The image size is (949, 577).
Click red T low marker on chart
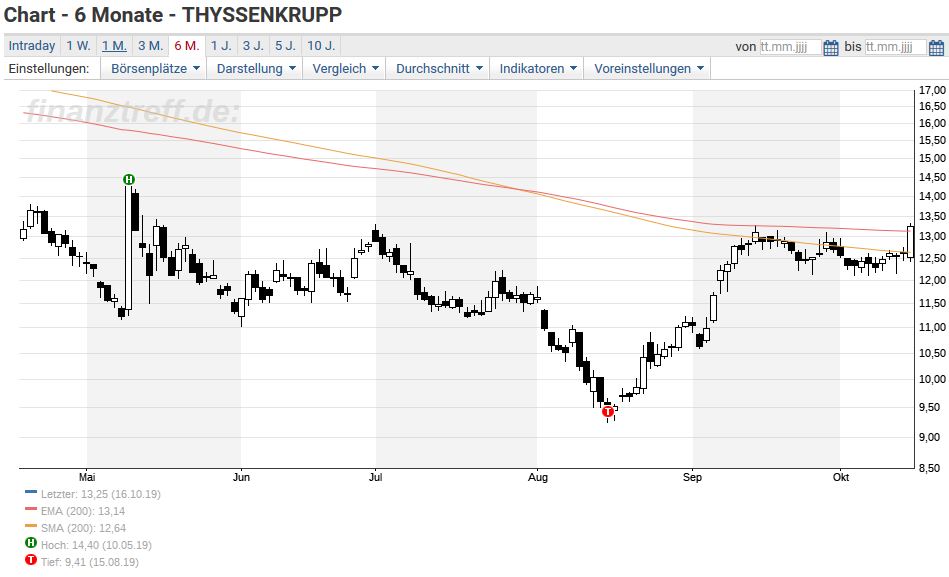click(608, 412)
